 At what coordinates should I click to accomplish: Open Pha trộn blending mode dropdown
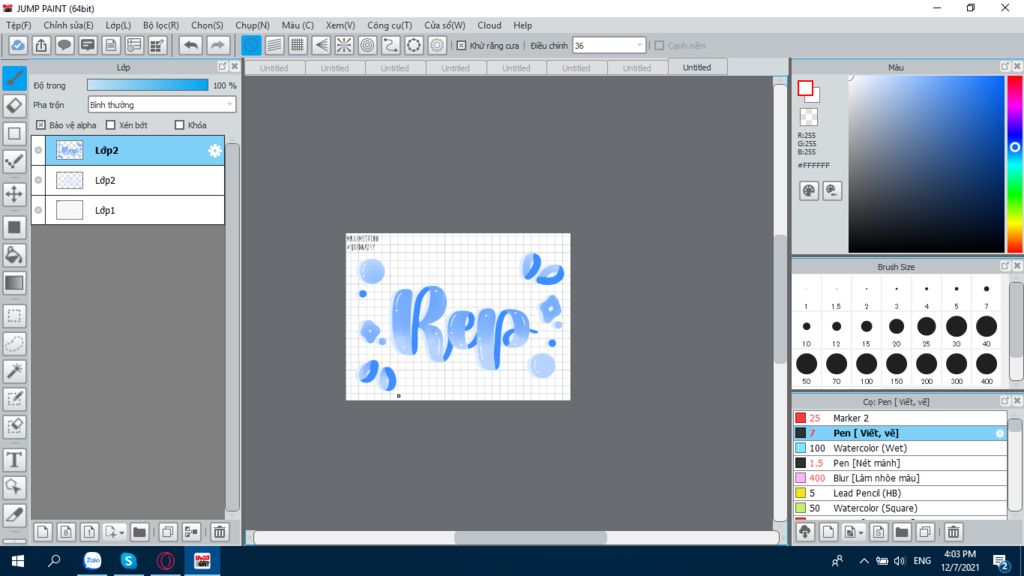161,104
